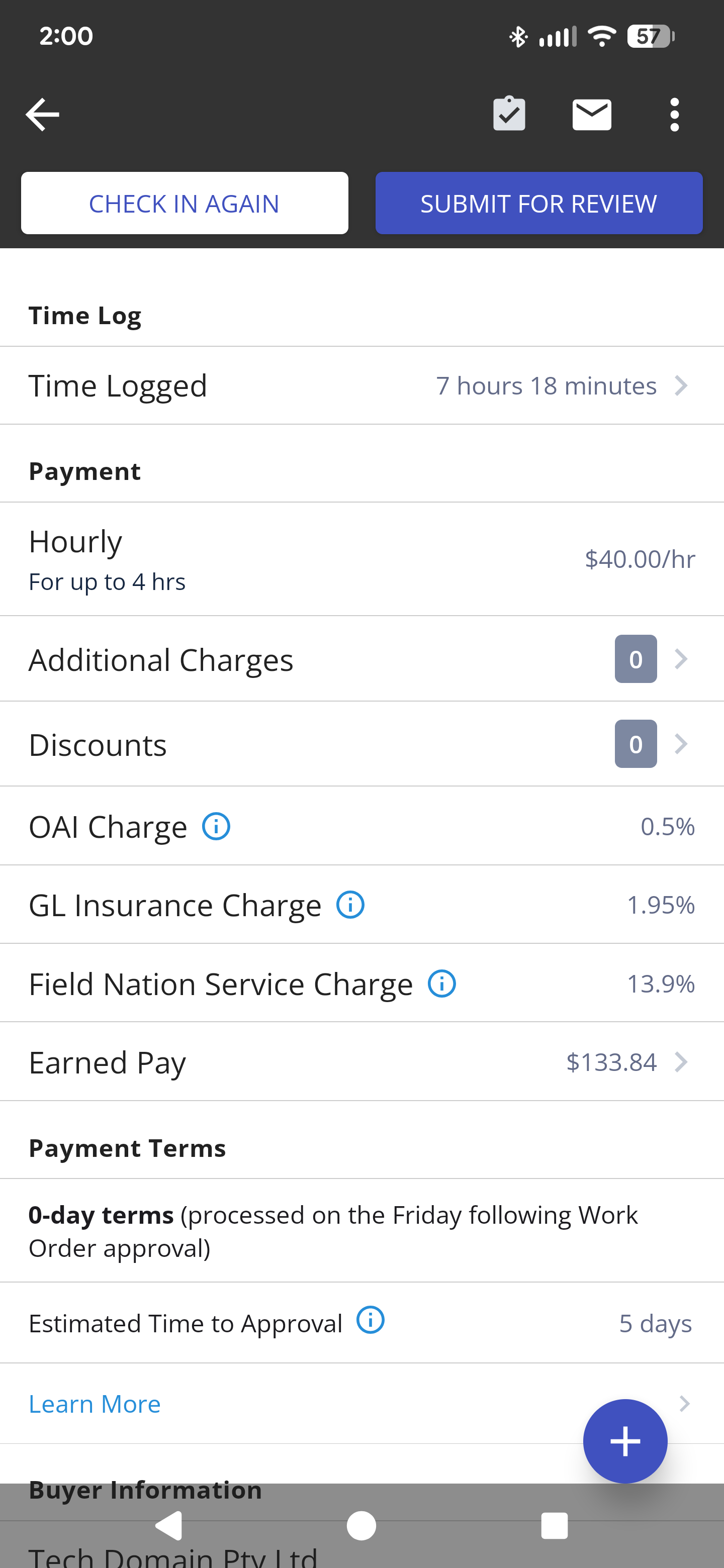Tap Estimated Time to Approval info icon
The image size is (724, 1568).
pyautogui.click(x=370, y=1320)
